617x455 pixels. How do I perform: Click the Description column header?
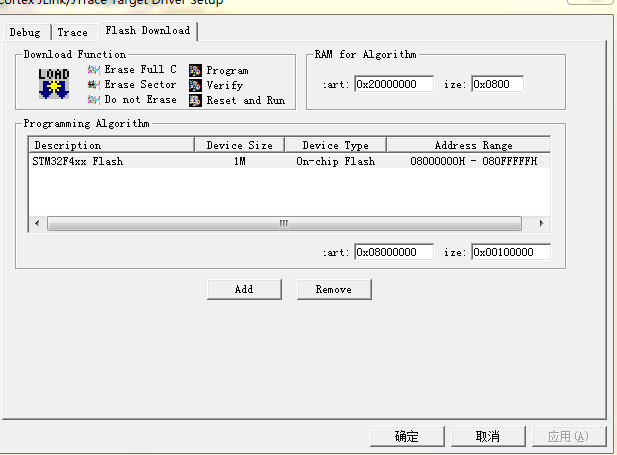(x=112, y=145)
